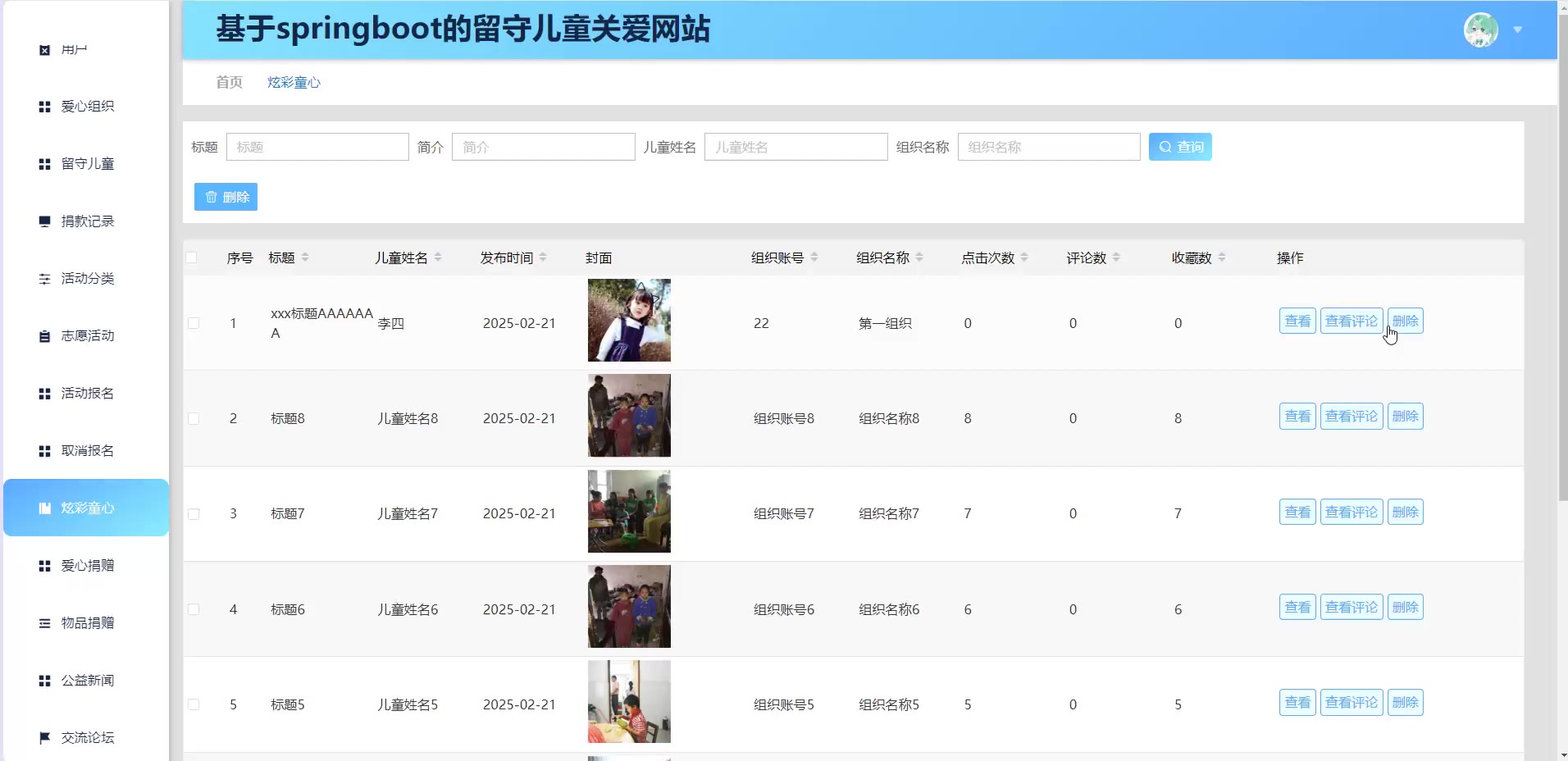Sort the table by 点击次数 arrows
This screenshot has height=761, width=1568.
coord(1024,257)
